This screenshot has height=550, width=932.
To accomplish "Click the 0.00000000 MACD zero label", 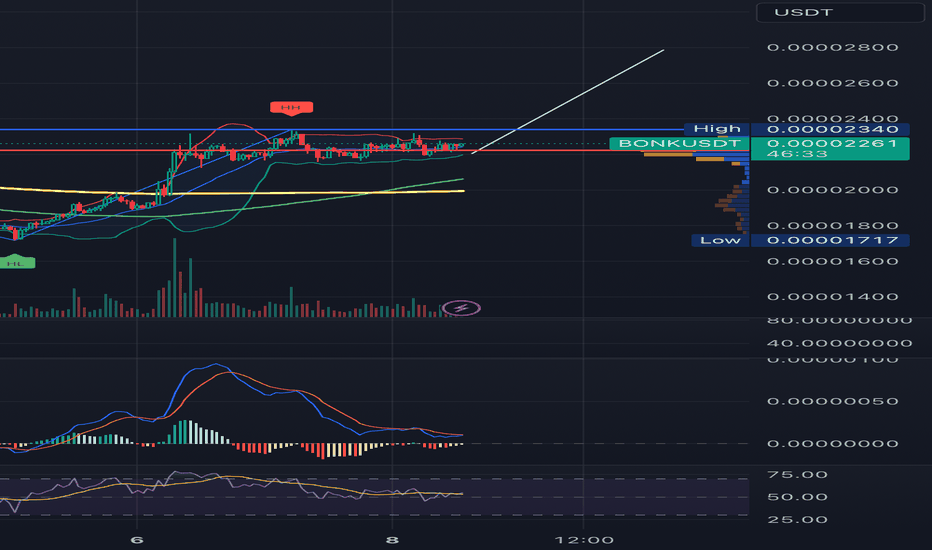I will coord(832,444).
